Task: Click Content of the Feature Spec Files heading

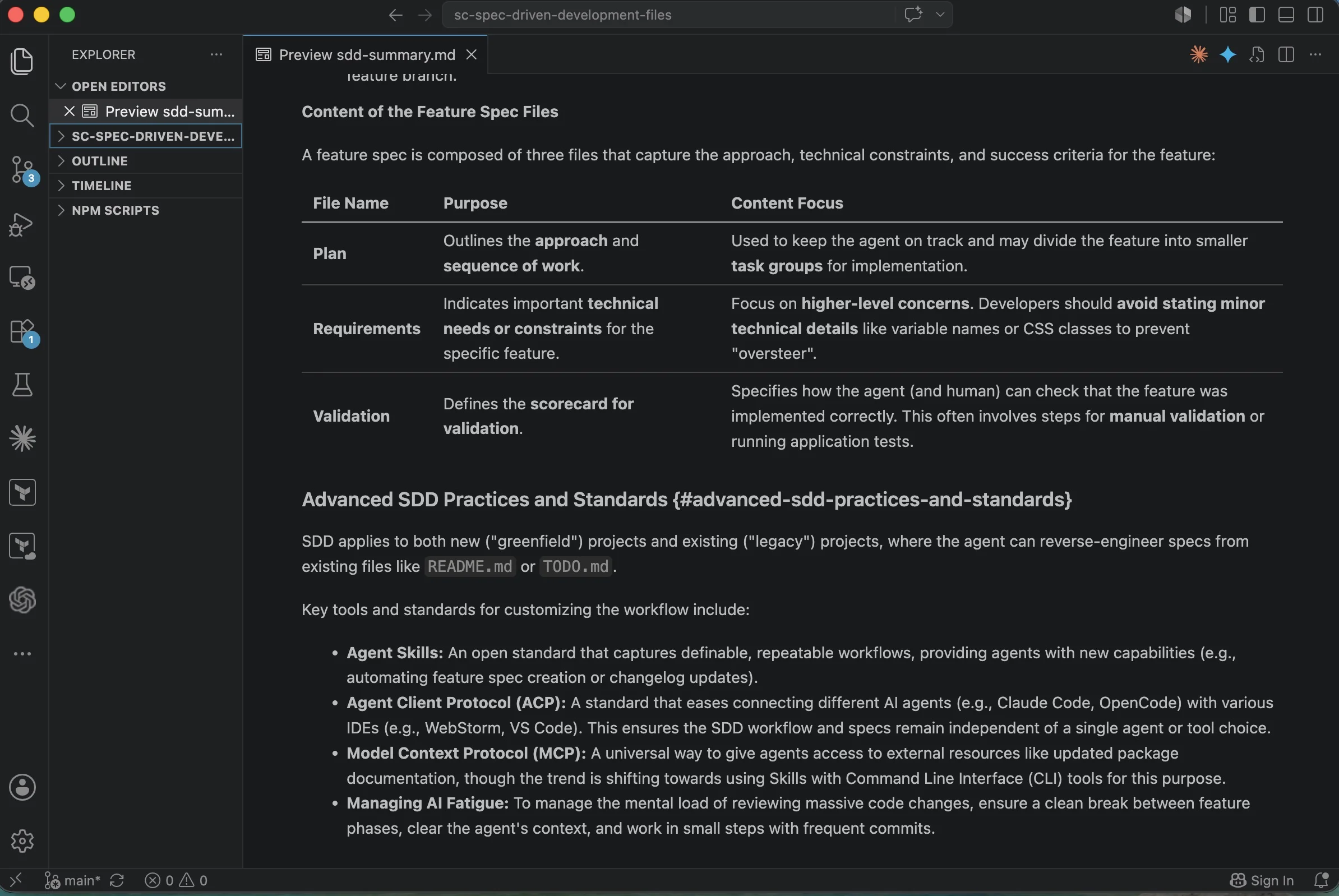Action: [430, 112]
